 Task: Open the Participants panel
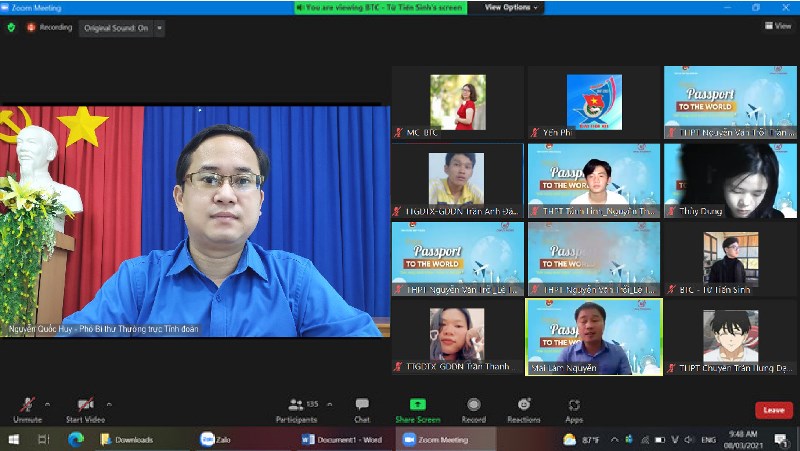pos(296,405)
